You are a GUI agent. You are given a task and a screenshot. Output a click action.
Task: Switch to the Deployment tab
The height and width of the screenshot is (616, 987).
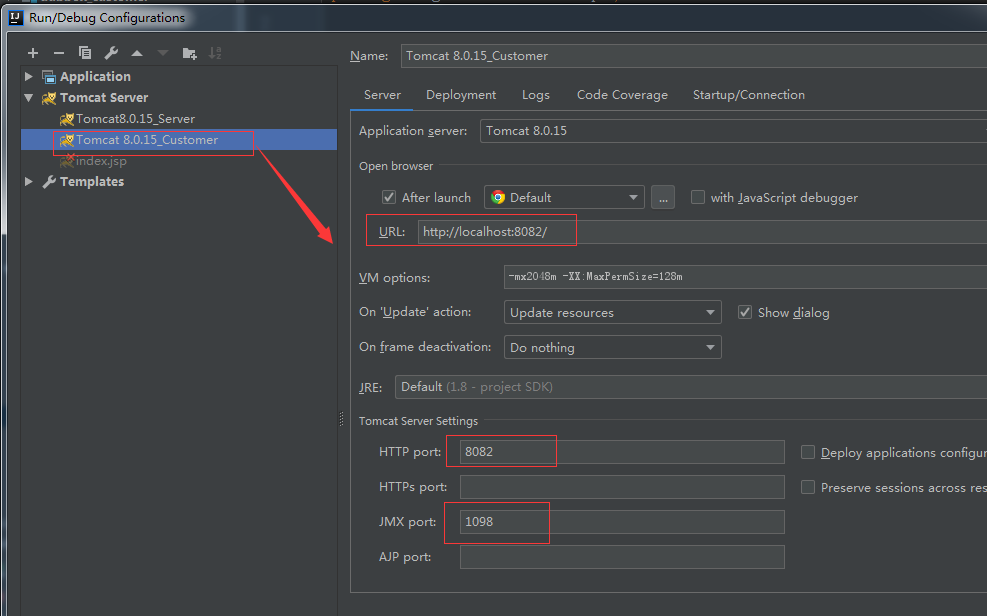[461, 95]
